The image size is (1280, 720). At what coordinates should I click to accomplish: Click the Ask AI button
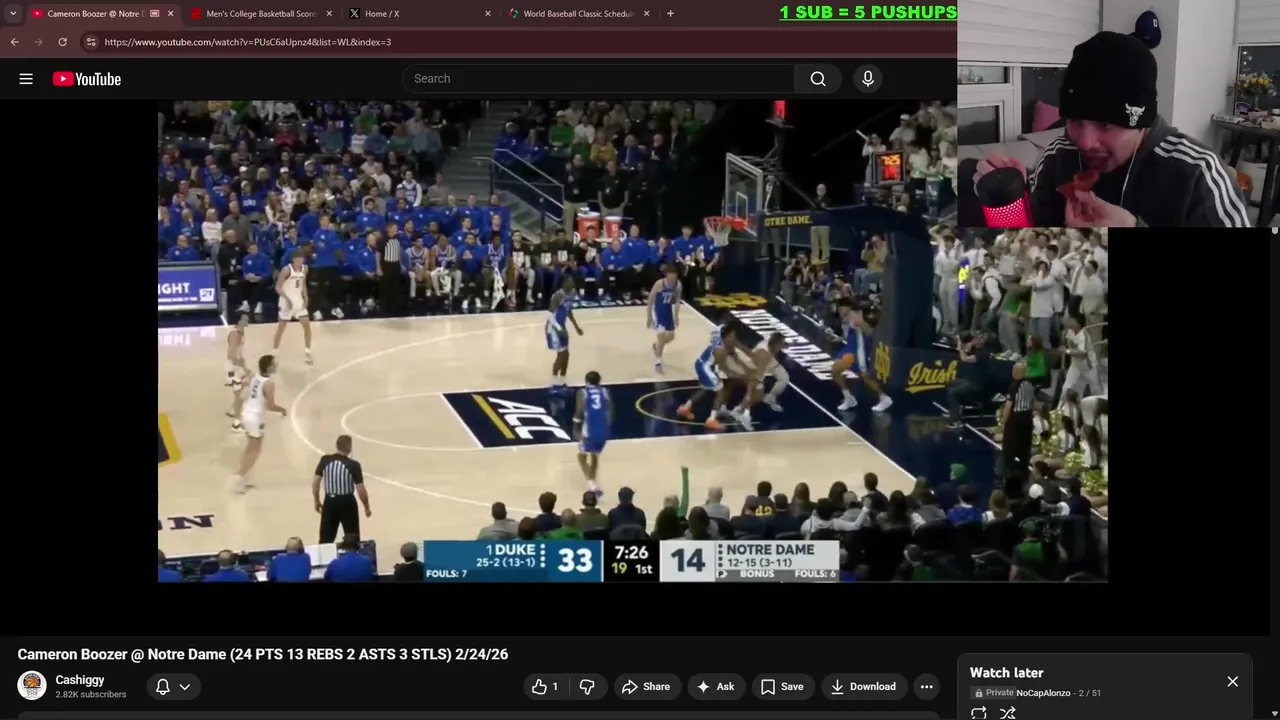click(715, 686)
